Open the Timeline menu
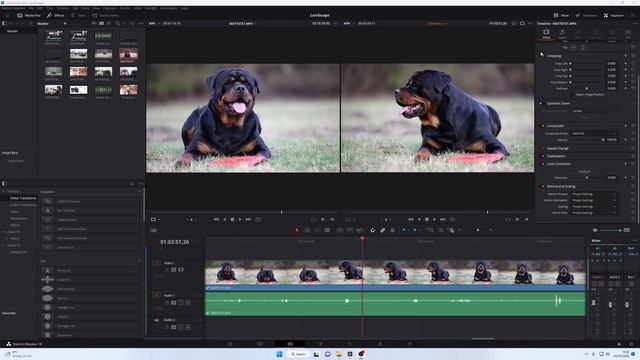The width and height of the screenshot is (640, 360). [63, 8]
